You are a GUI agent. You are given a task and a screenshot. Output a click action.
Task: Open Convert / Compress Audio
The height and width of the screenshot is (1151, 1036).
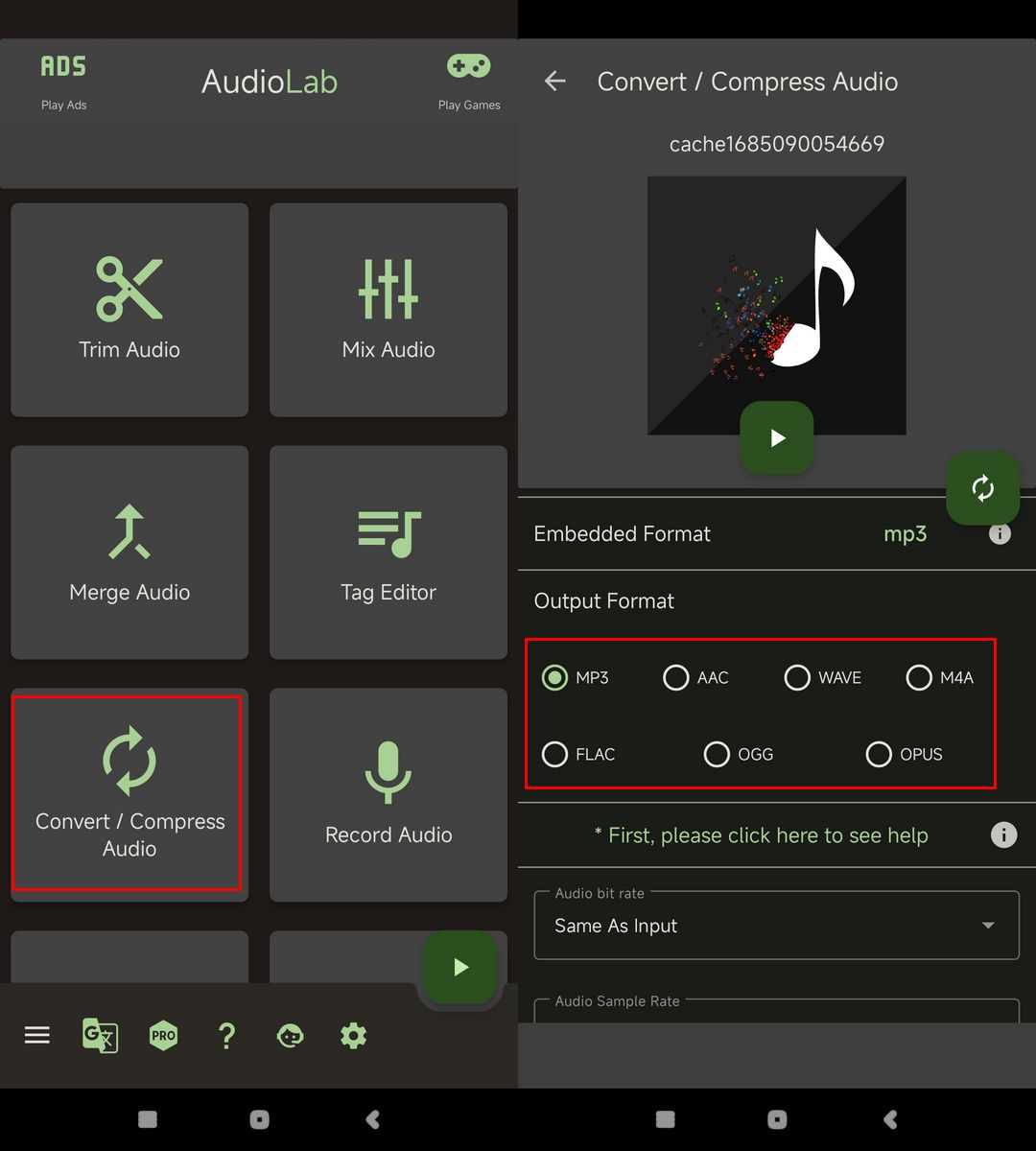tap(129, 794)
